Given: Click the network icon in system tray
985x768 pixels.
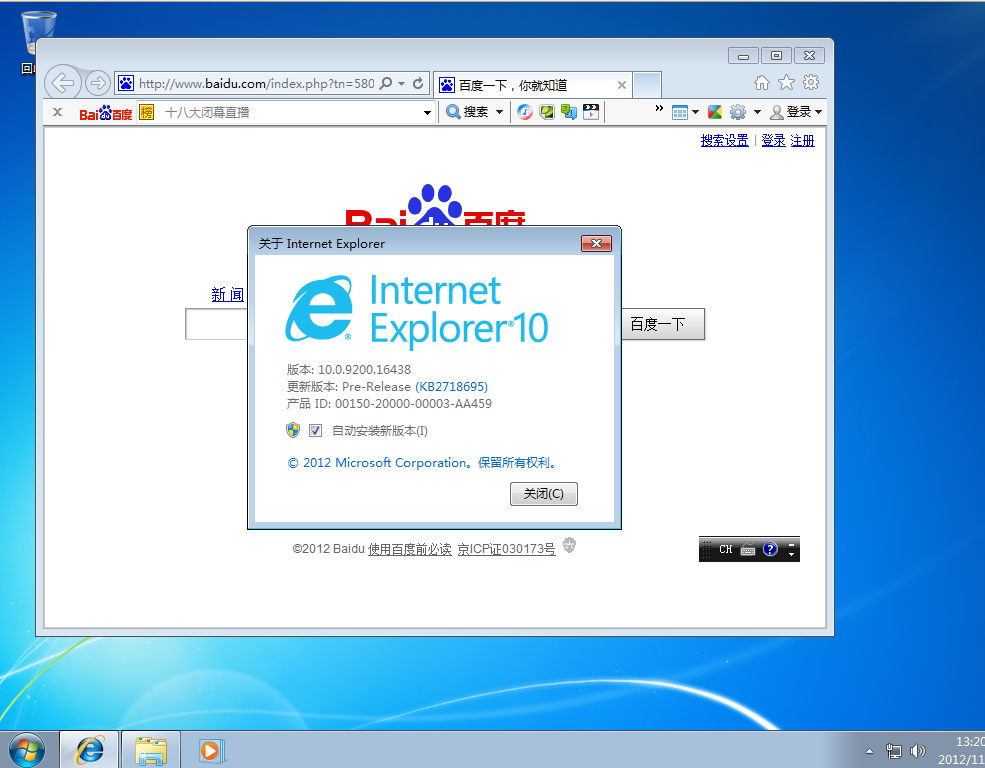Looking at the screenshot, I should [x=893, y=751].
